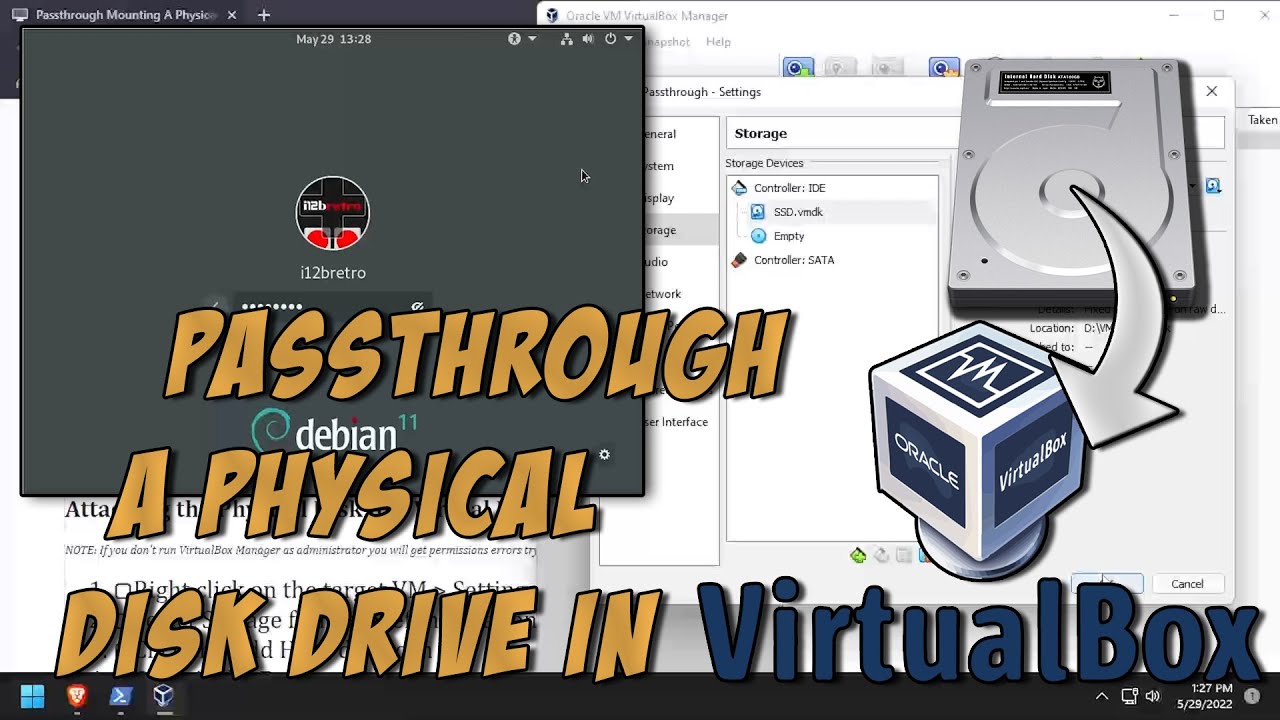This screenshot has width=1280, height=720.
Task: Open Brave browser from the taskbar
Action: [x=77, y=696]
